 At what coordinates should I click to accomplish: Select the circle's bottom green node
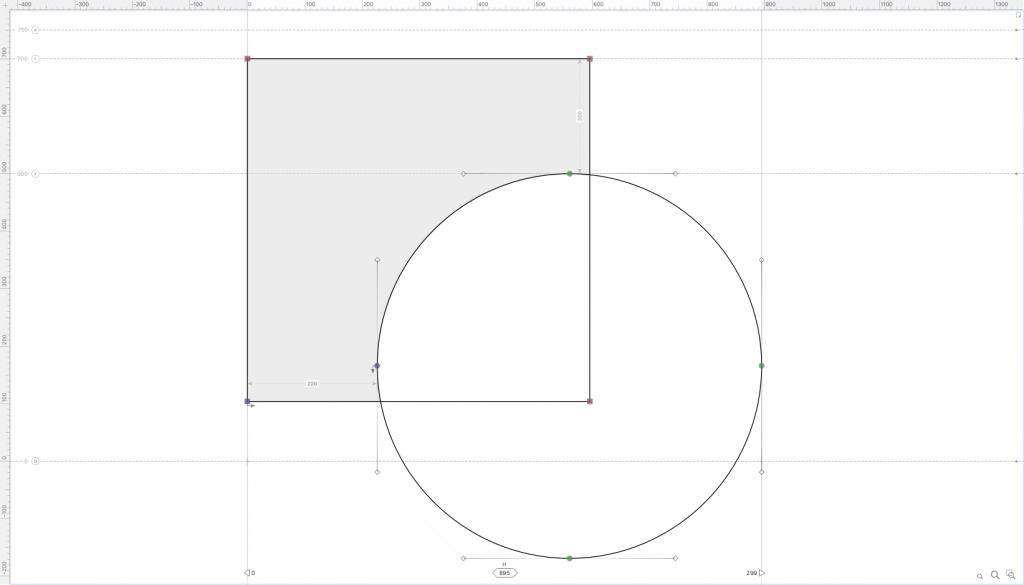point(569,558)
